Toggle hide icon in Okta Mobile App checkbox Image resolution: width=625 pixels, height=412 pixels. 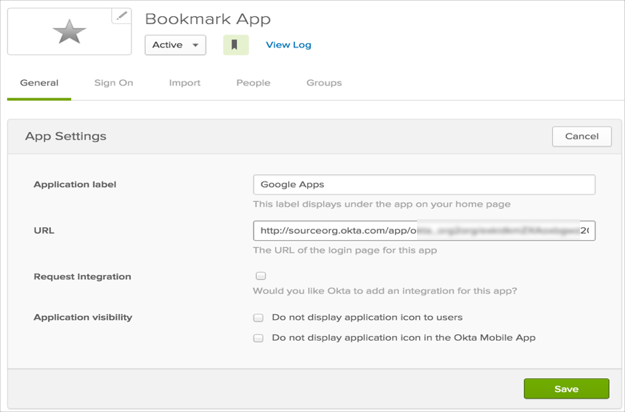(x=259, y=338)
